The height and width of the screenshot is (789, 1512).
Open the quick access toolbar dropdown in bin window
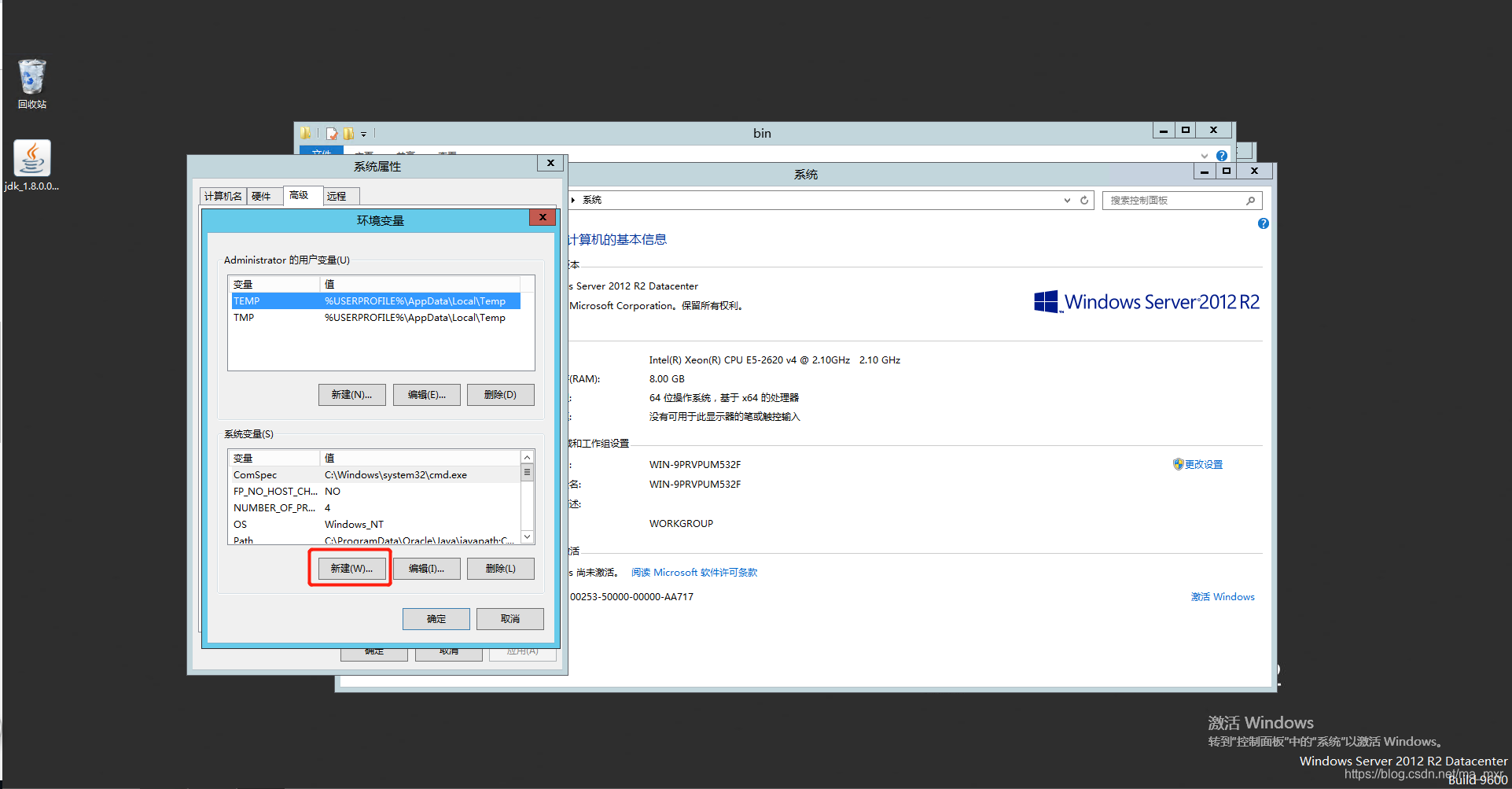click(363, 135)
